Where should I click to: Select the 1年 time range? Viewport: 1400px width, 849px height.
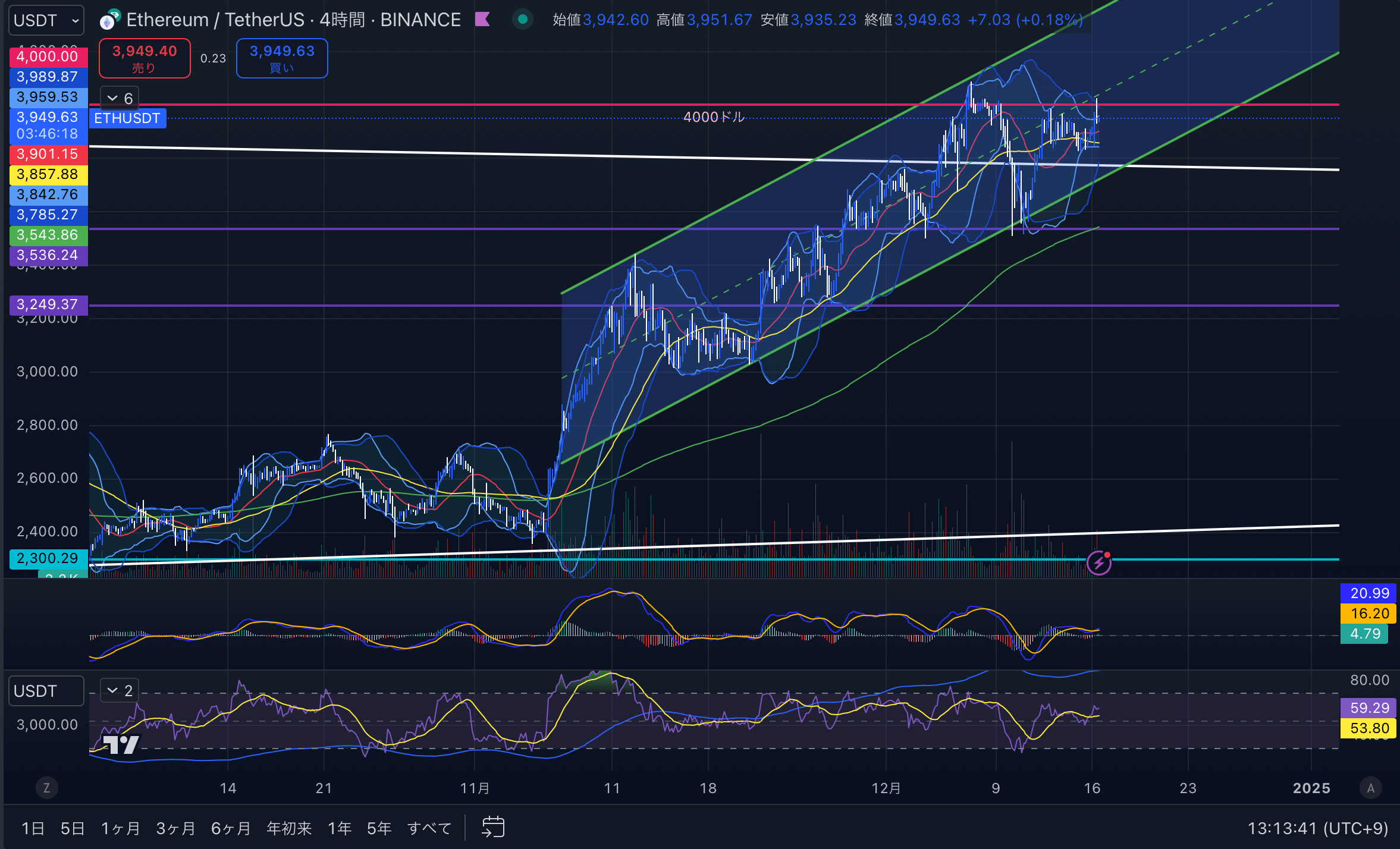coord(340,828)
